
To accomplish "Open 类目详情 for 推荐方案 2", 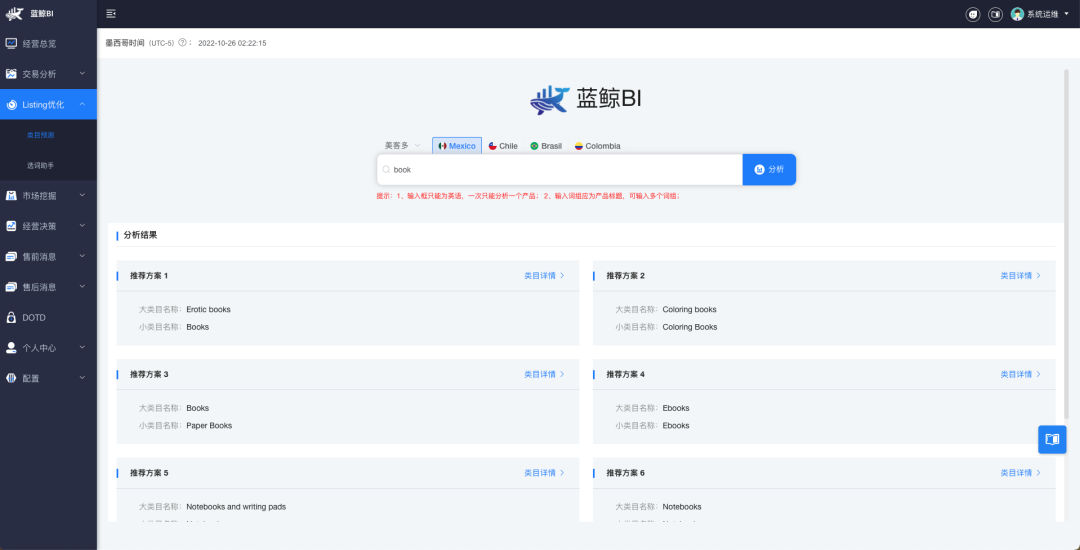I will [1021, 275].
